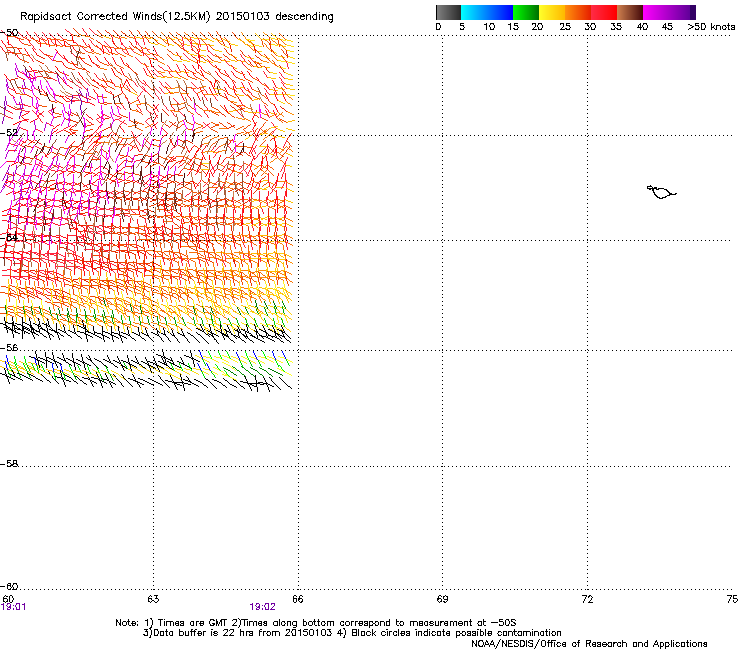Viewport: 740px width, 650px height.
Task: Click the legend tick label '25'
Action: point(565,27)
